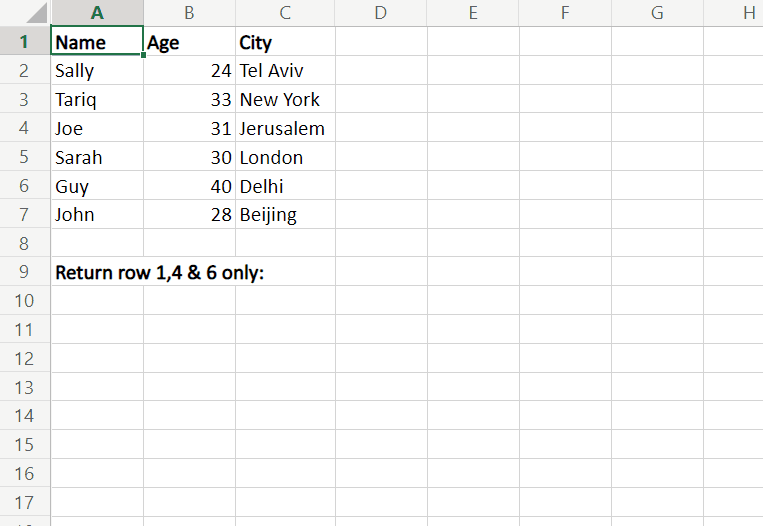Viewport: 763px width, 526px height.
Task: Click the cell containing Sarah
Action: pyautogui.click(x=97, y=158)
